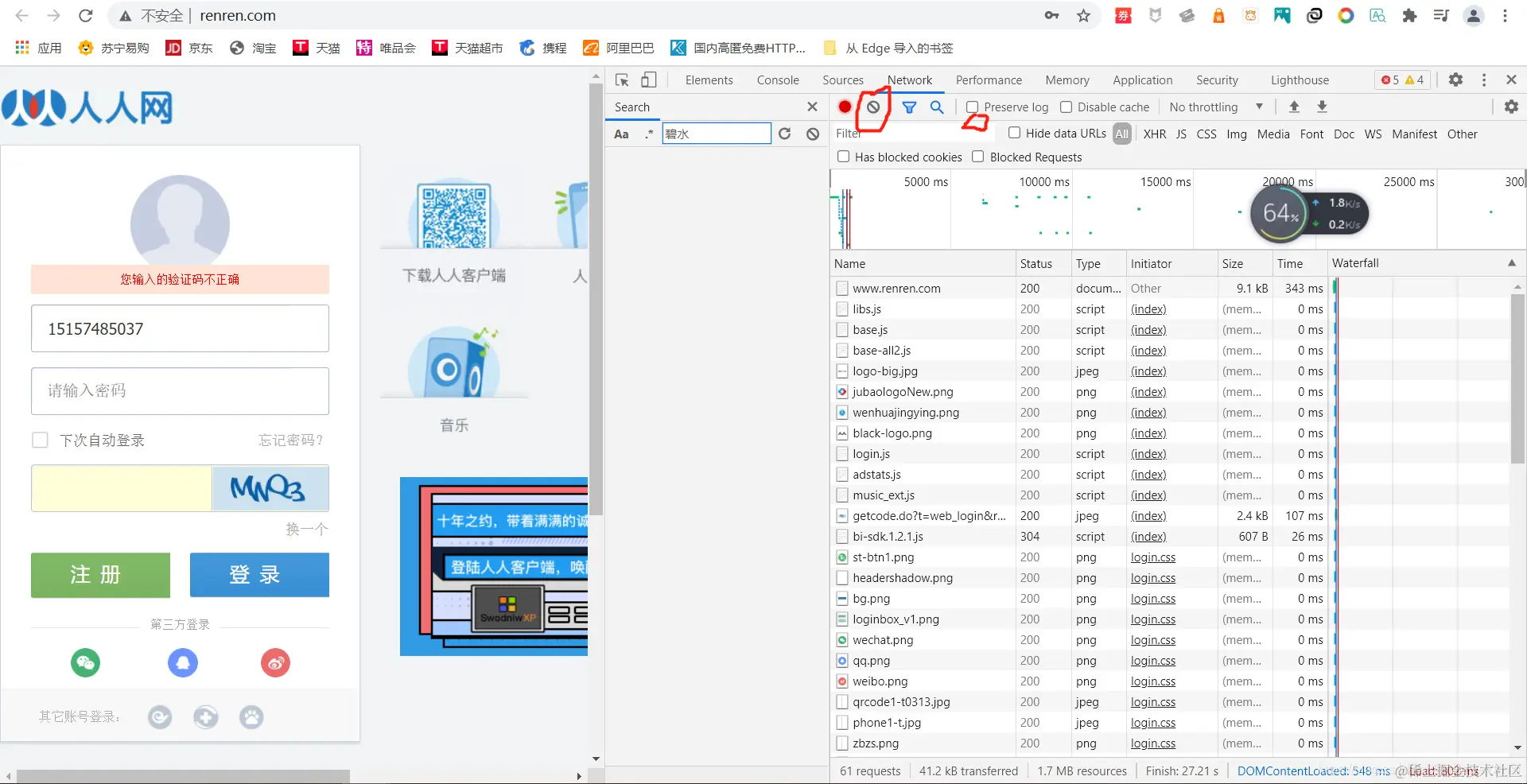Select the All filter type

pyautogui.click(x=1121, y=134)
